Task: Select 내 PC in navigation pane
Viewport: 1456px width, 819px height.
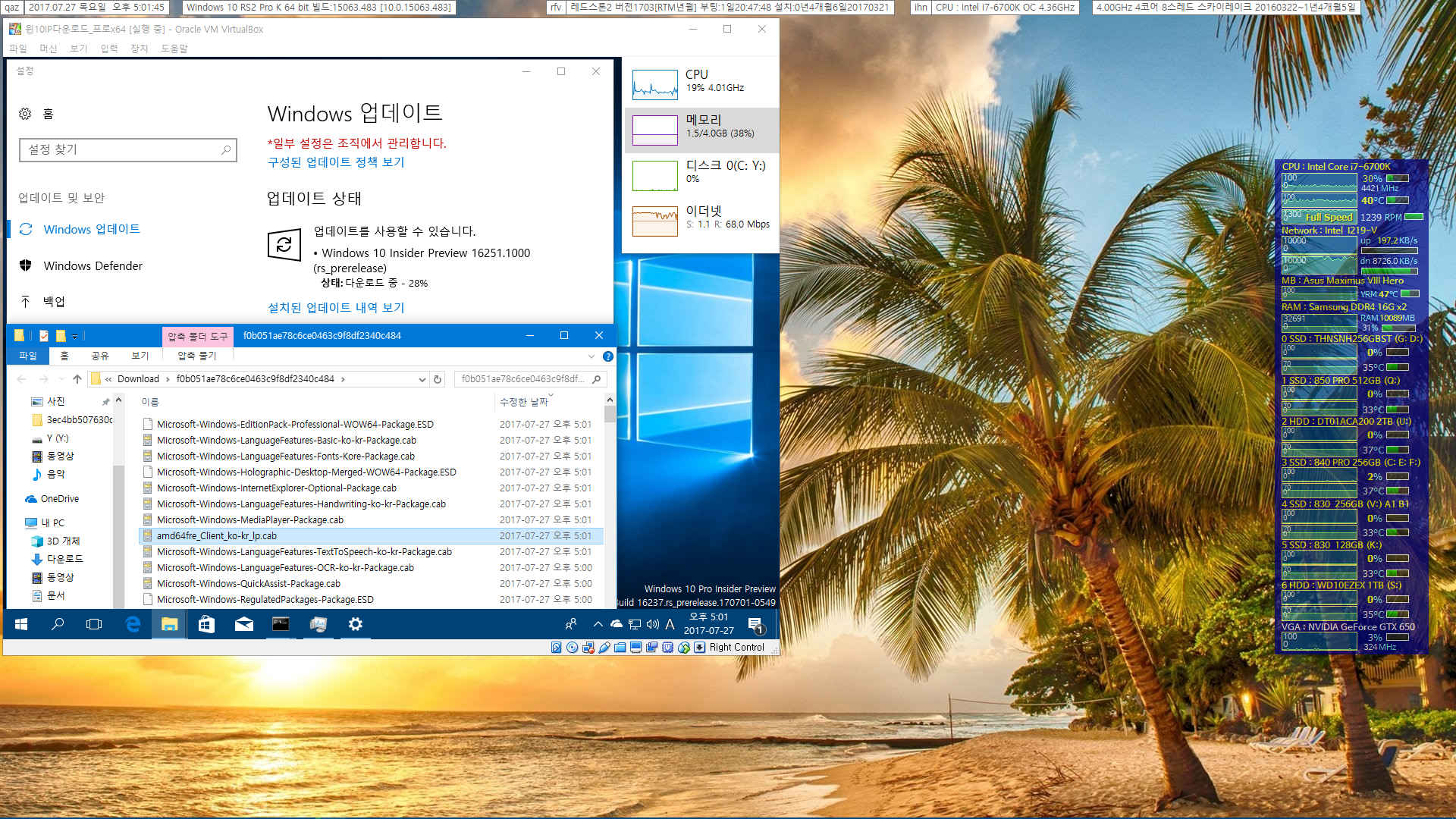Action: (x=52, y=522)
